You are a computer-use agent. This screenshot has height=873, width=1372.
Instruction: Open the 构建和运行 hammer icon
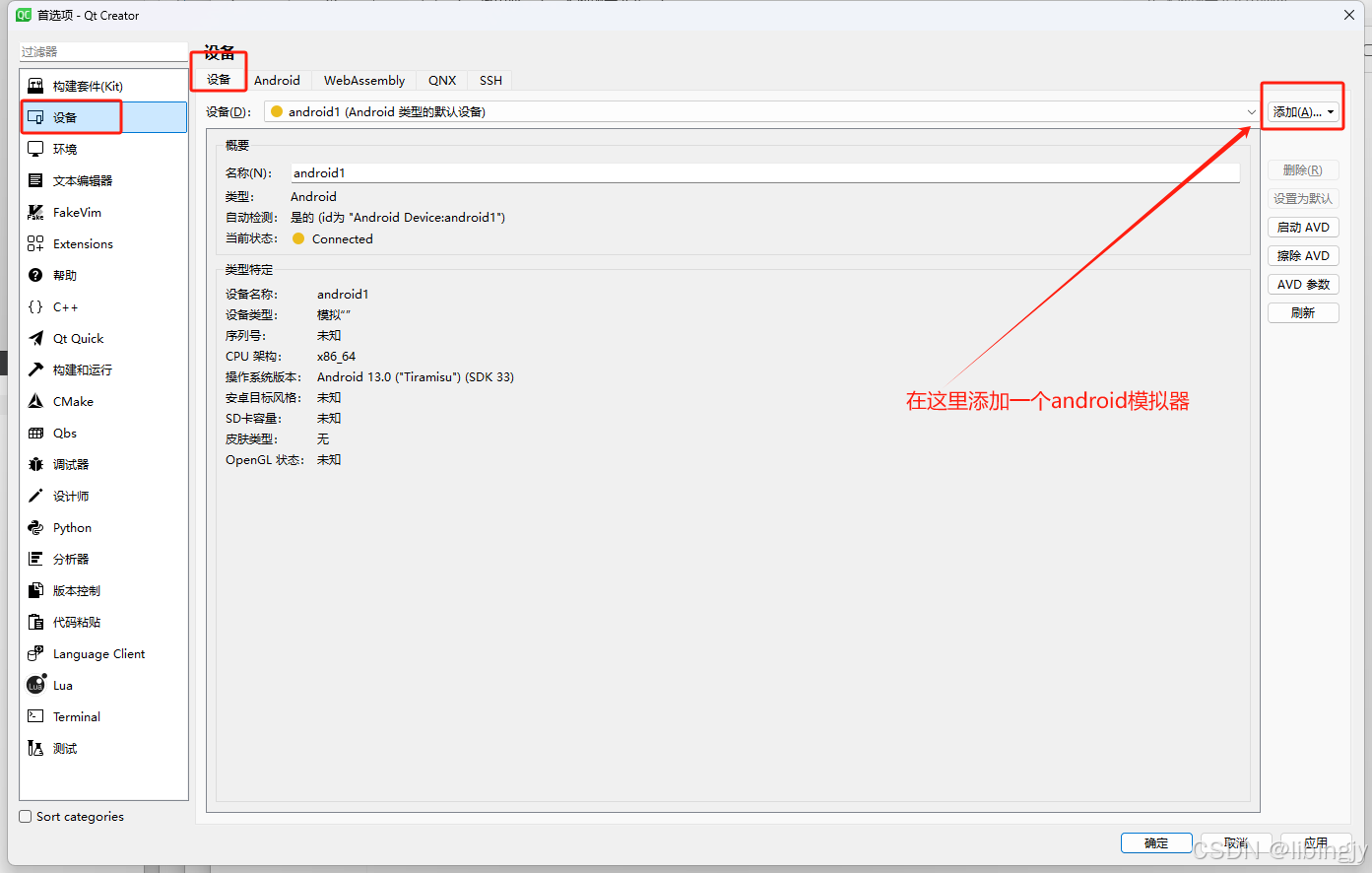[35, 369]
